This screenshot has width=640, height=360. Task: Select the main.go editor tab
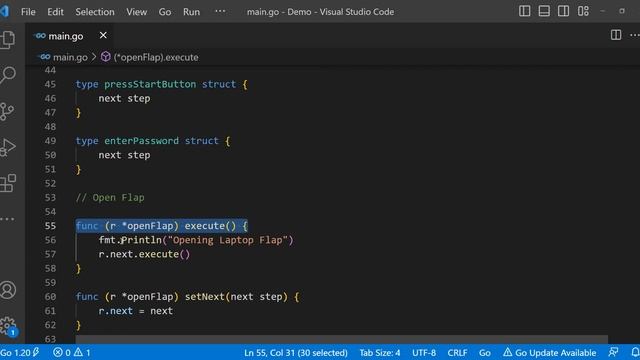pos(69,36)
